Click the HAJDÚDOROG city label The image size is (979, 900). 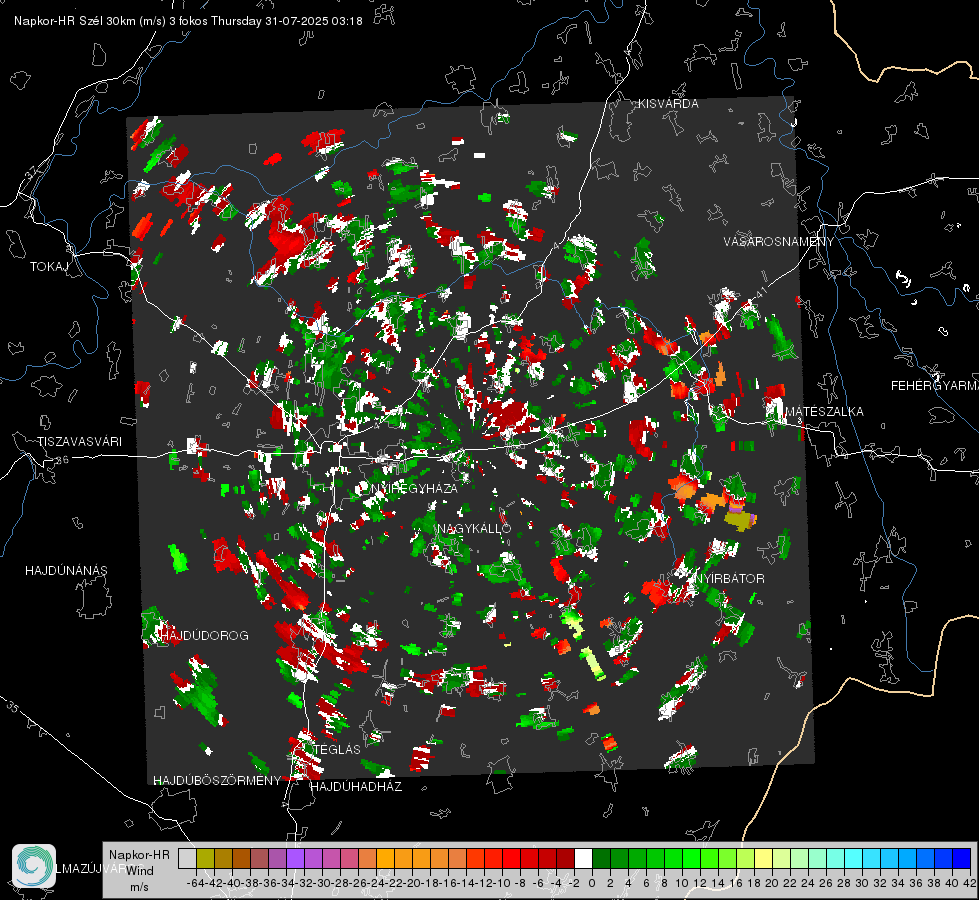click(204, 636)
